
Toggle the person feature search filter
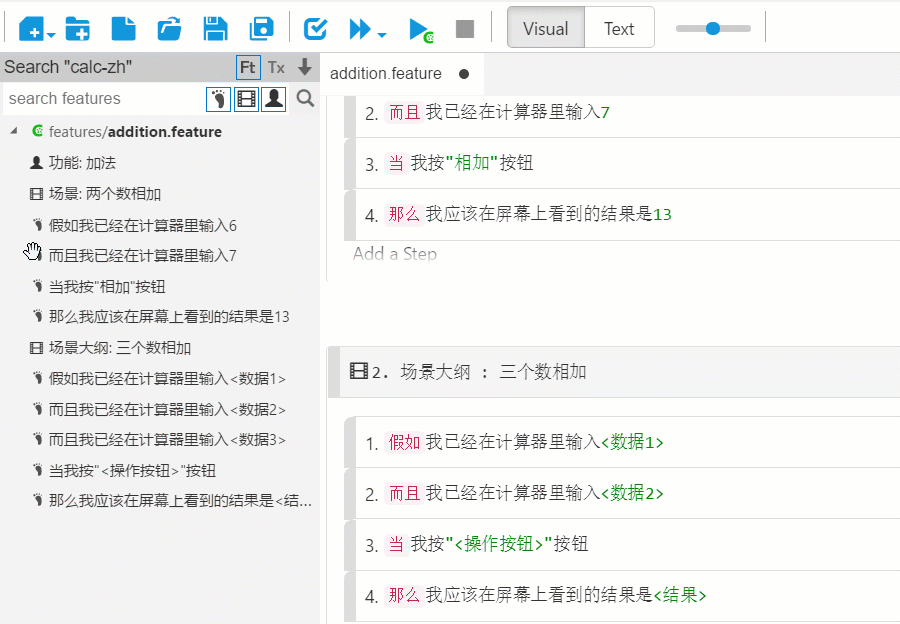click(273, 98)
